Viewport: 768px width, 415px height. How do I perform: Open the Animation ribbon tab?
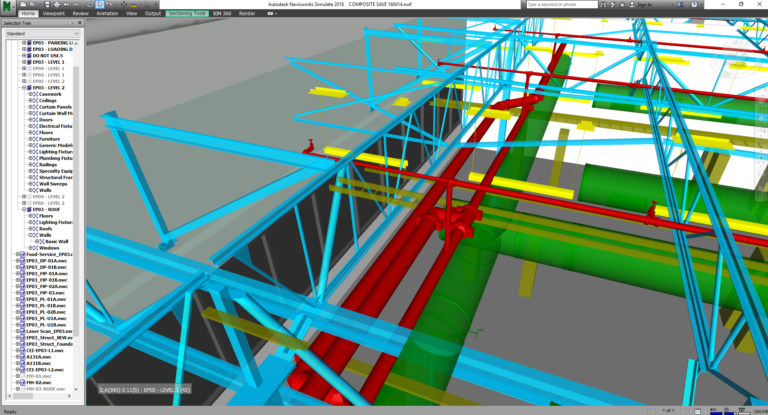point(107,13)
